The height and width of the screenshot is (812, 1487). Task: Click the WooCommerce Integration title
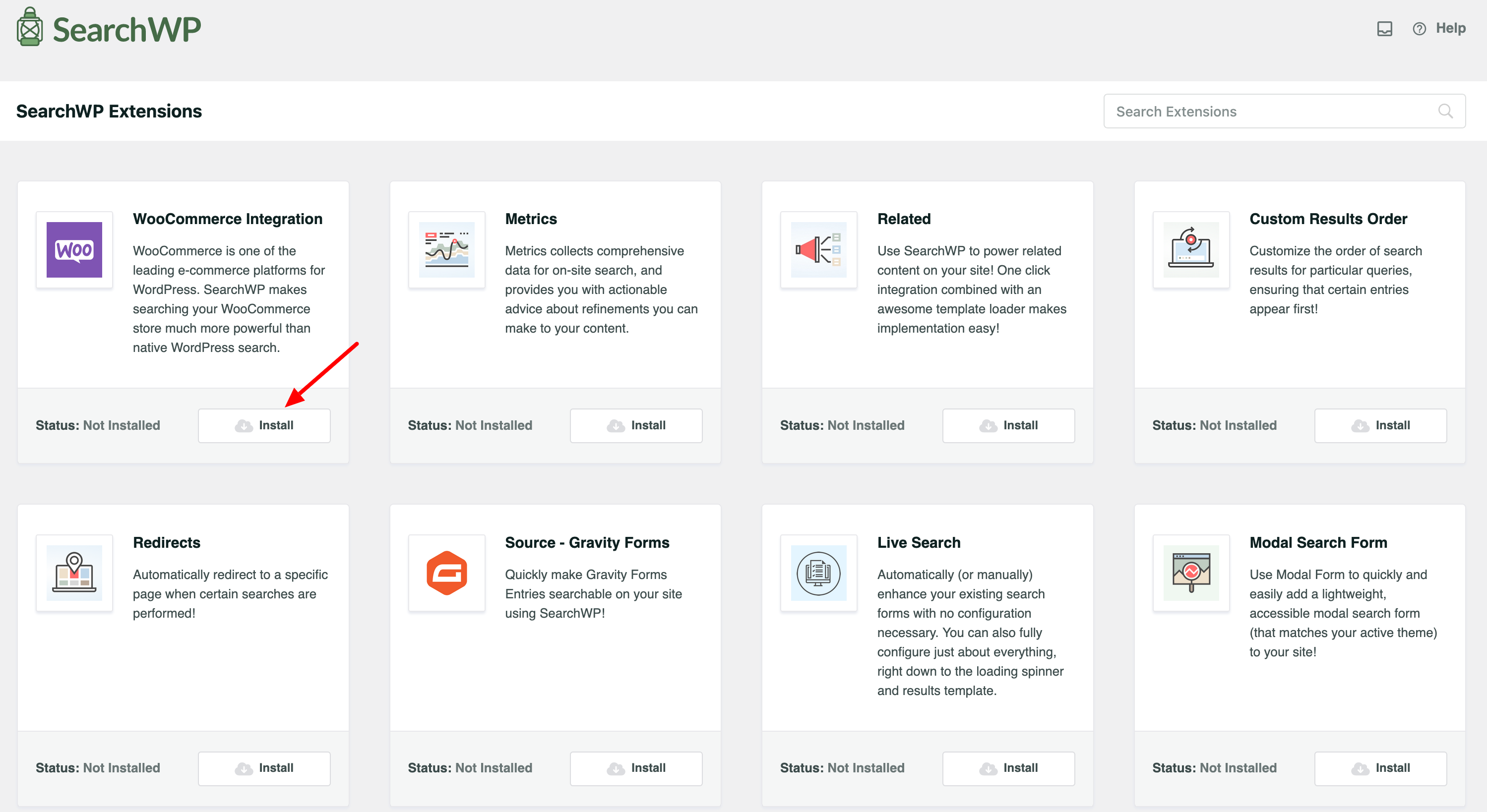[x=228, y=219]
